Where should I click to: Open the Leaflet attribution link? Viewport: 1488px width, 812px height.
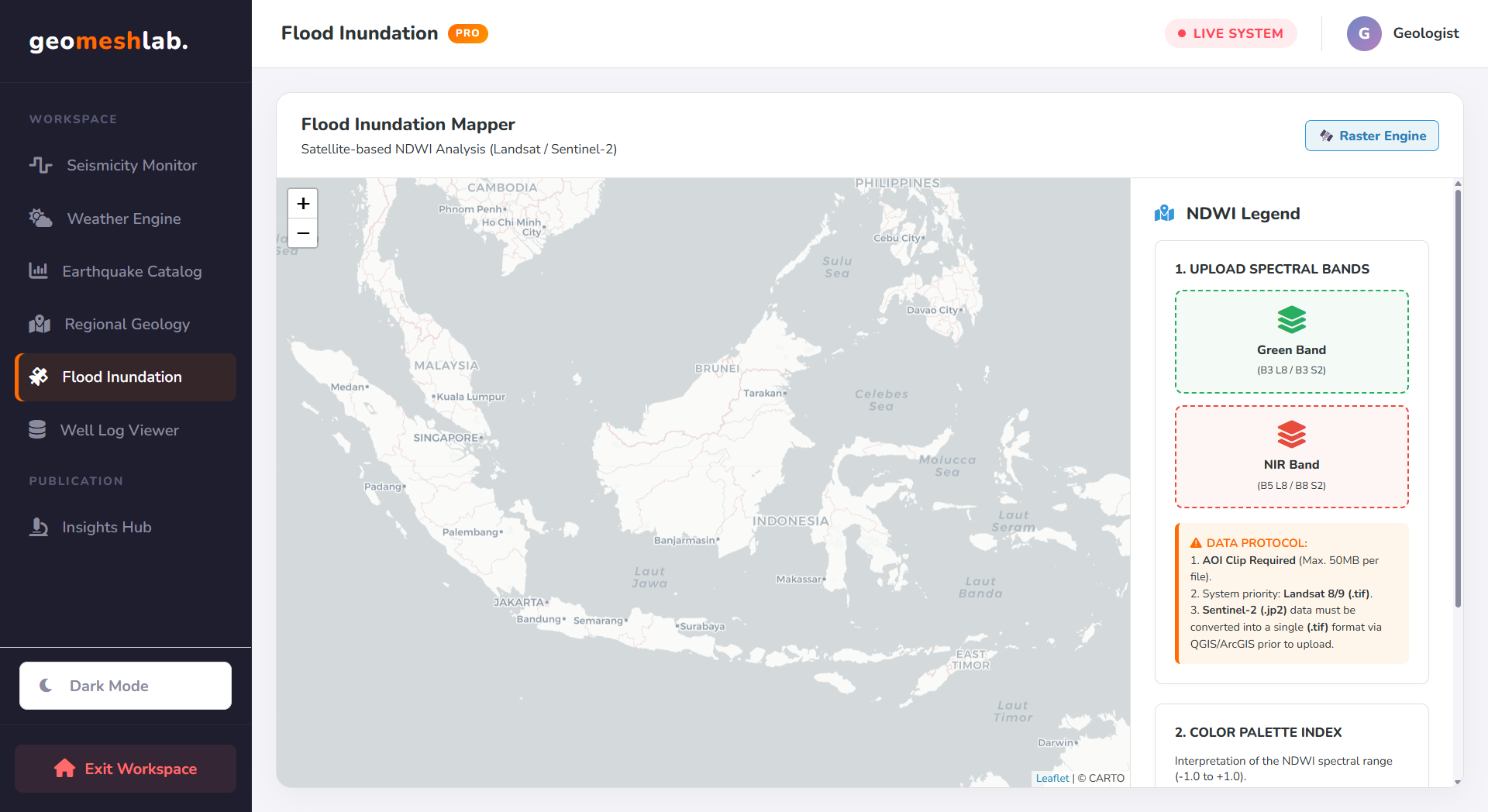coord(1052,778)
